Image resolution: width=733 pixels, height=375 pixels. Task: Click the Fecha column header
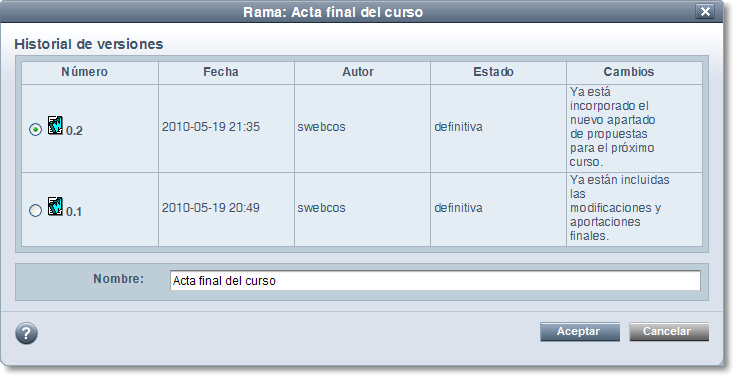(221, 72)
